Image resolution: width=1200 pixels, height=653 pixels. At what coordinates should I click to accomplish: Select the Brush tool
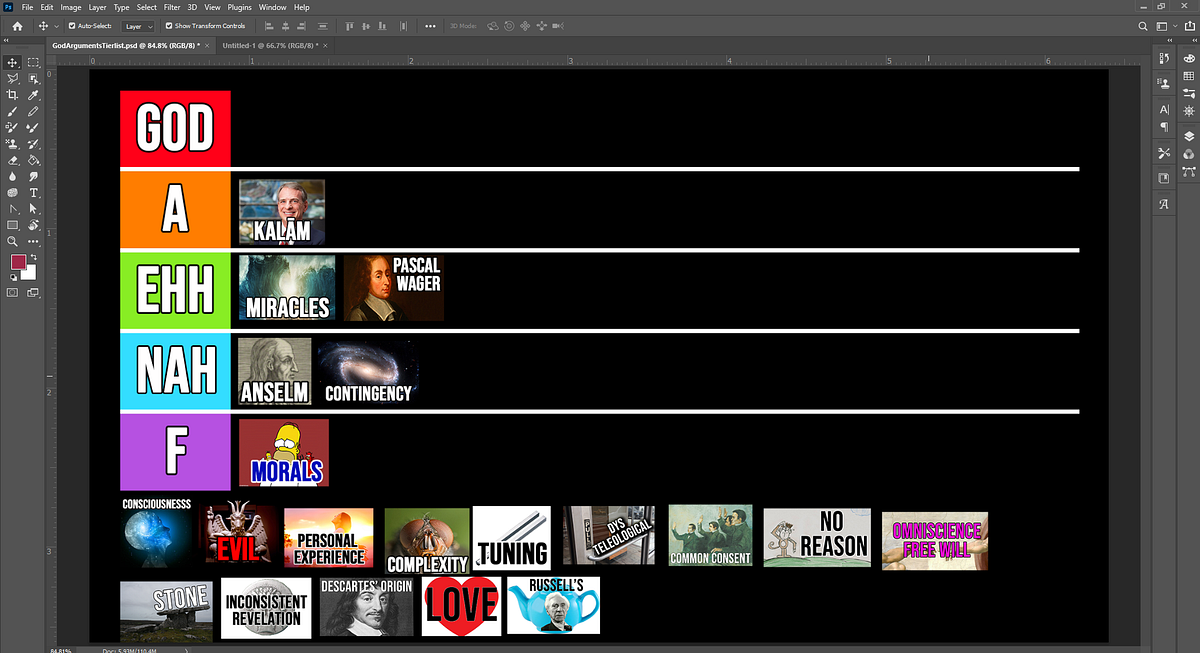point(12,110)
